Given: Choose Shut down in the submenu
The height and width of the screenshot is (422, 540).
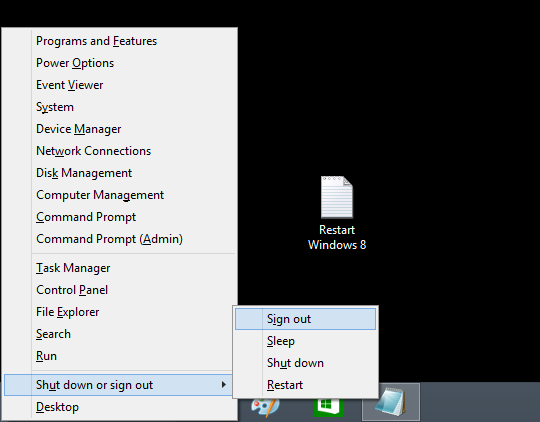Looking at the screenshot, I should pos(305,363).
